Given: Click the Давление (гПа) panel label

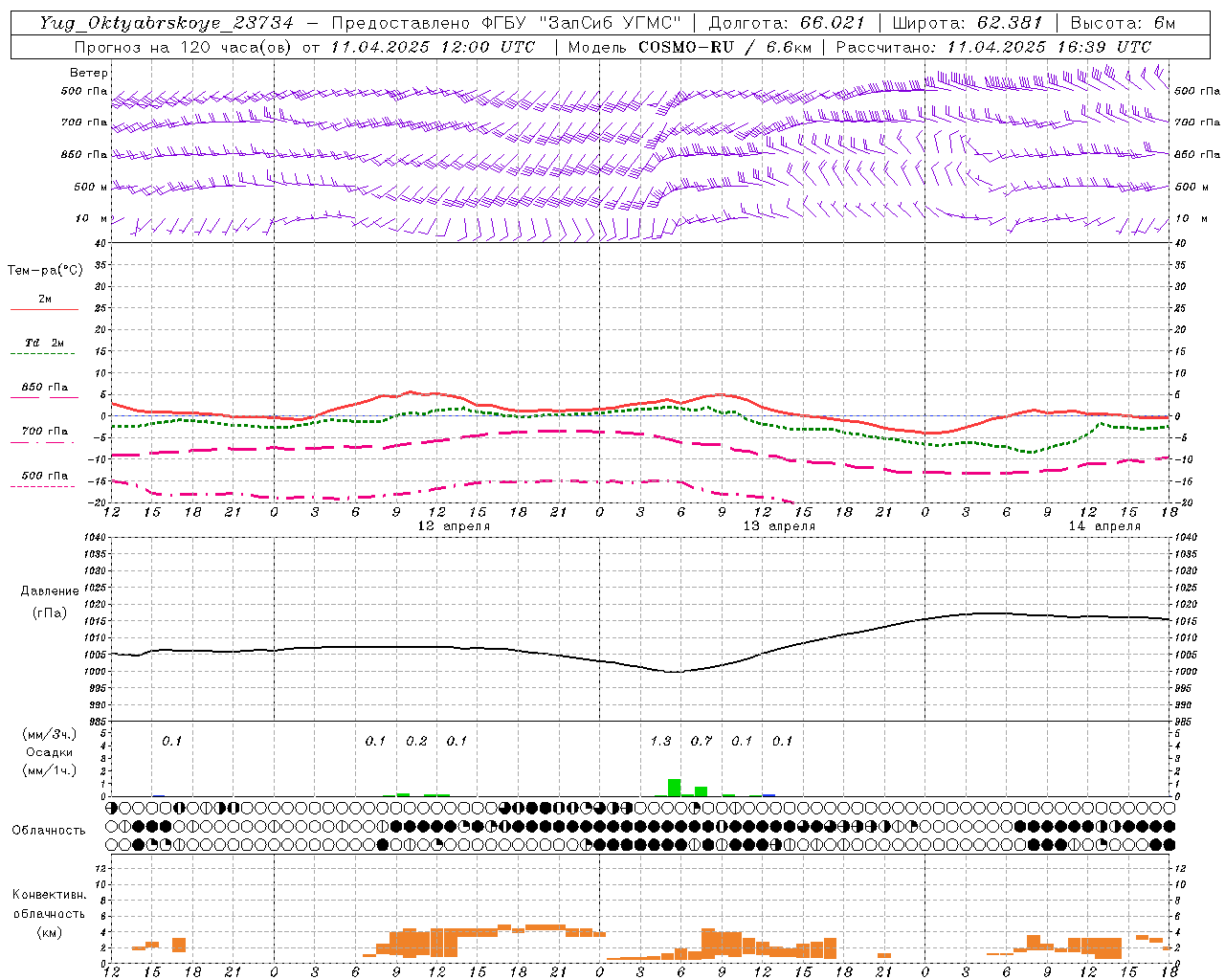Looking at the screenshot, I should pos(50,602).
